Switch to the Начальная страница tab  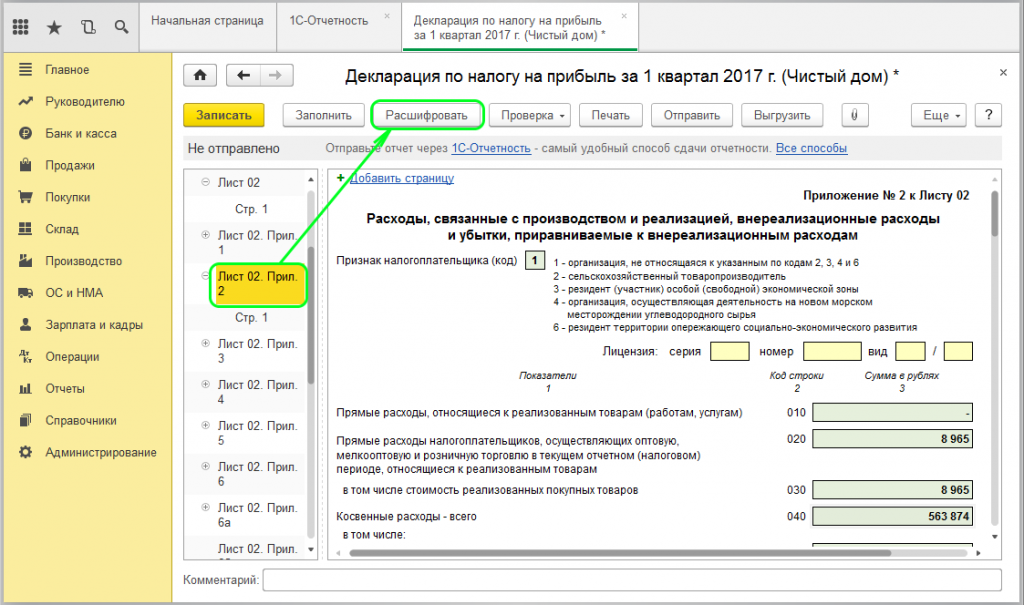coord(210,19)
